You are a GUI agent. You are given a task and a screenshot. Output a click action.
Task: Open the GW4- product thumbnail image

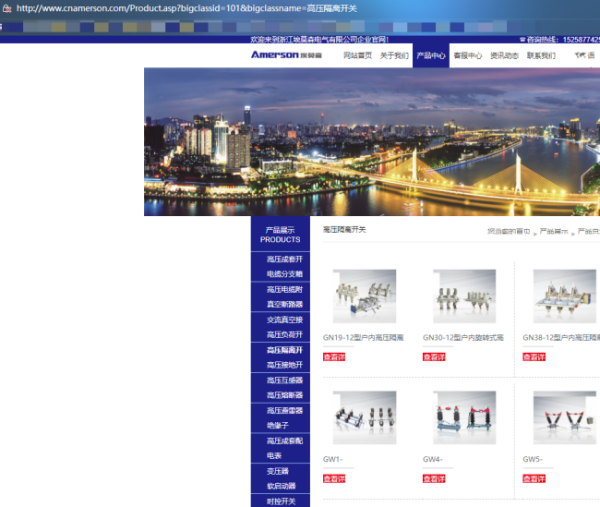[x=464, y=417]
